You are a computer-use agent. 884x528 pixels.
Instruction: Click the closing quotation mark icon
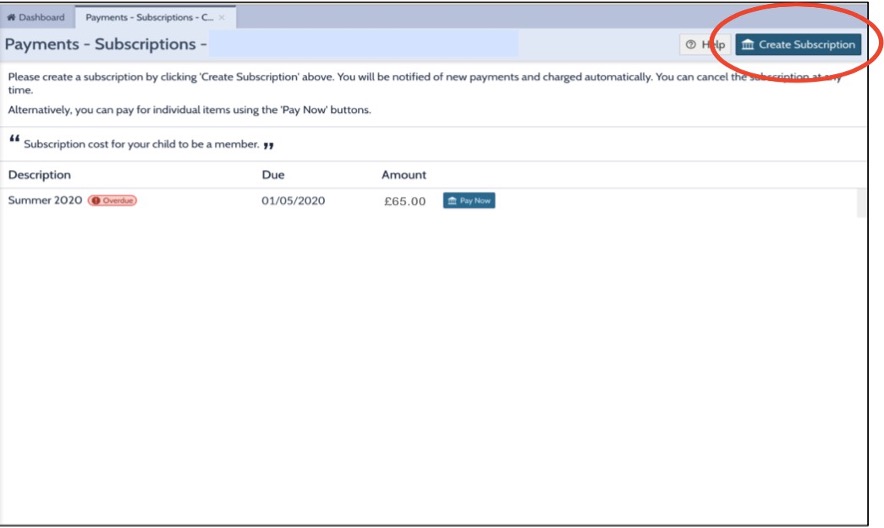269,144
